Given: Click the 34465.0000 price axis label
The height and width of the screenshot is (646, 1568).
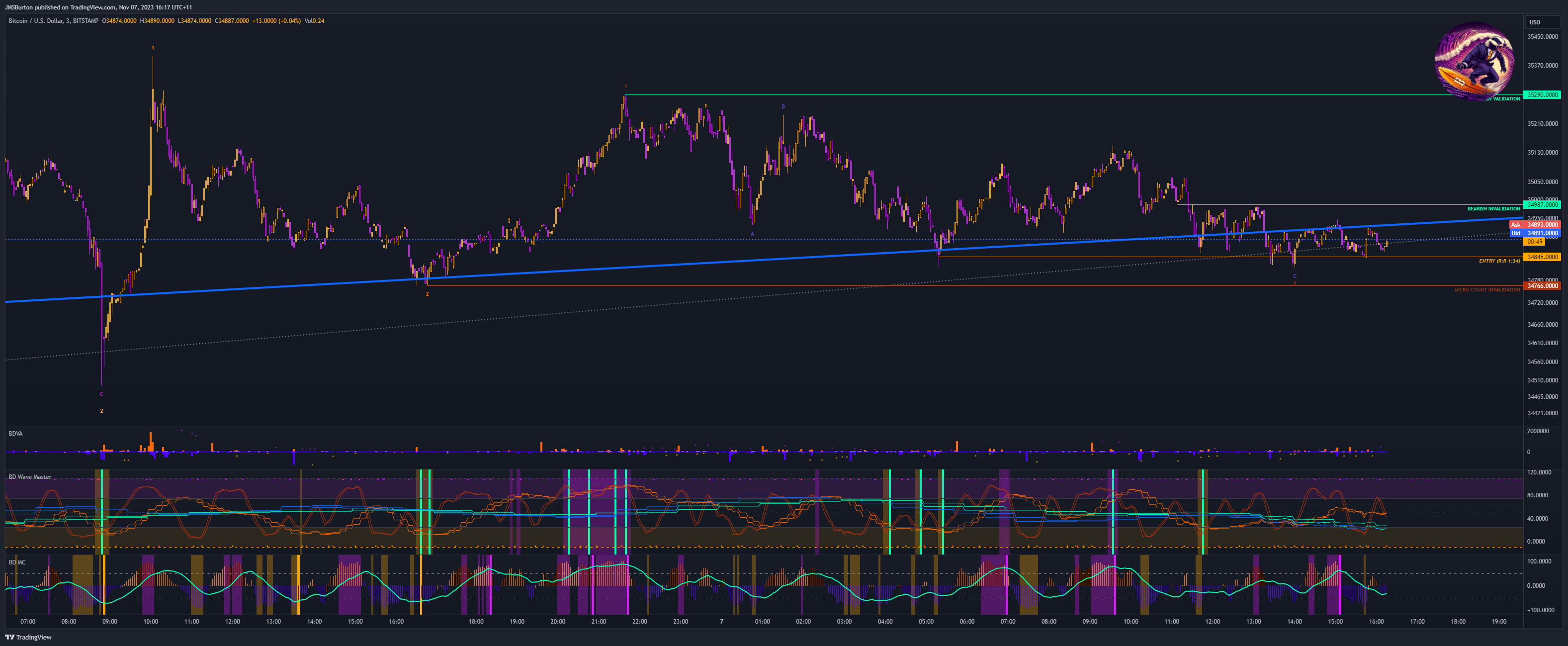Looking at the screenshot, I should coord(1543,396).
